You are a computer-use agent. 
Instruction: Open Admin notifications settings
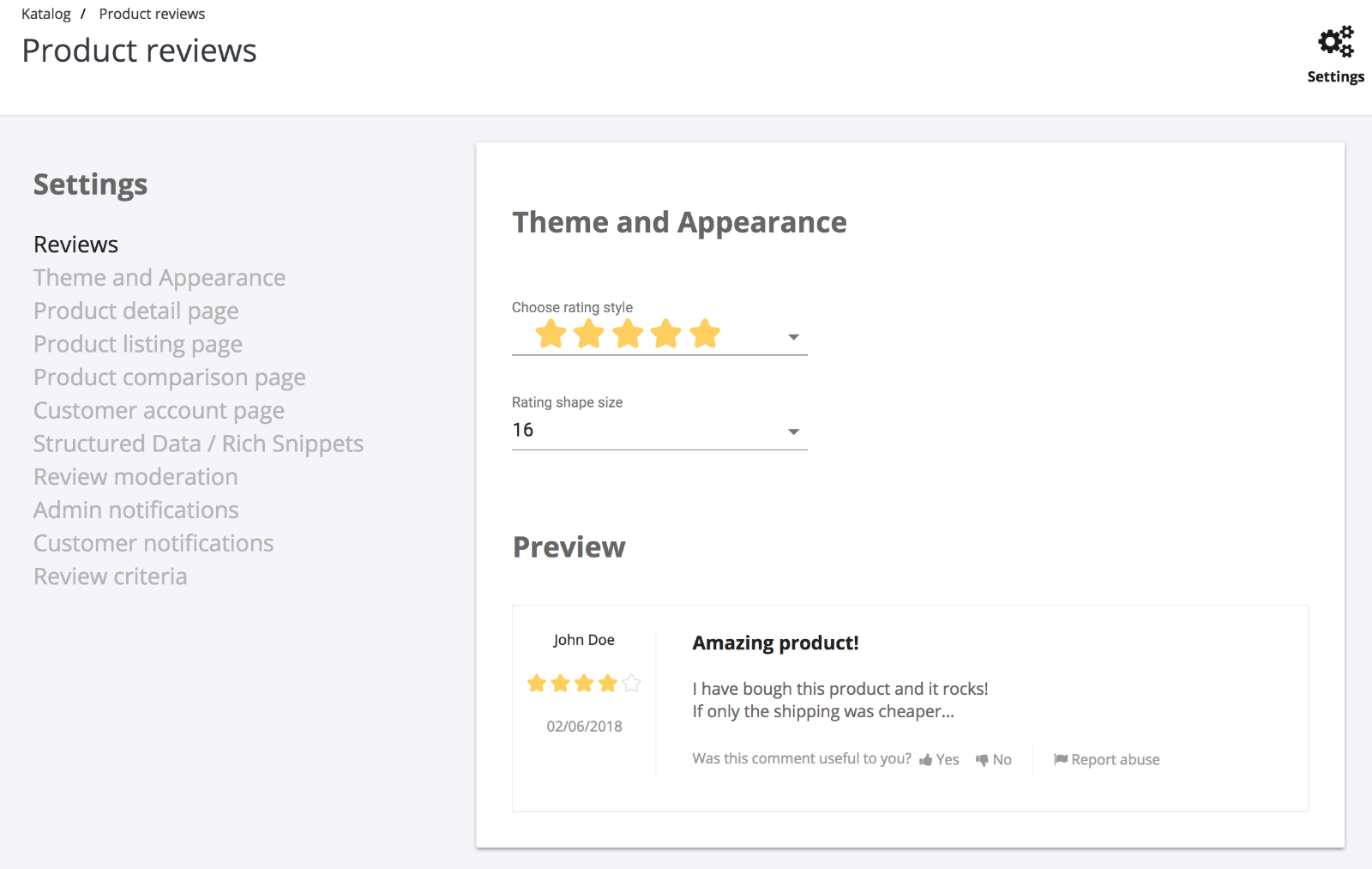pos(136,510)
